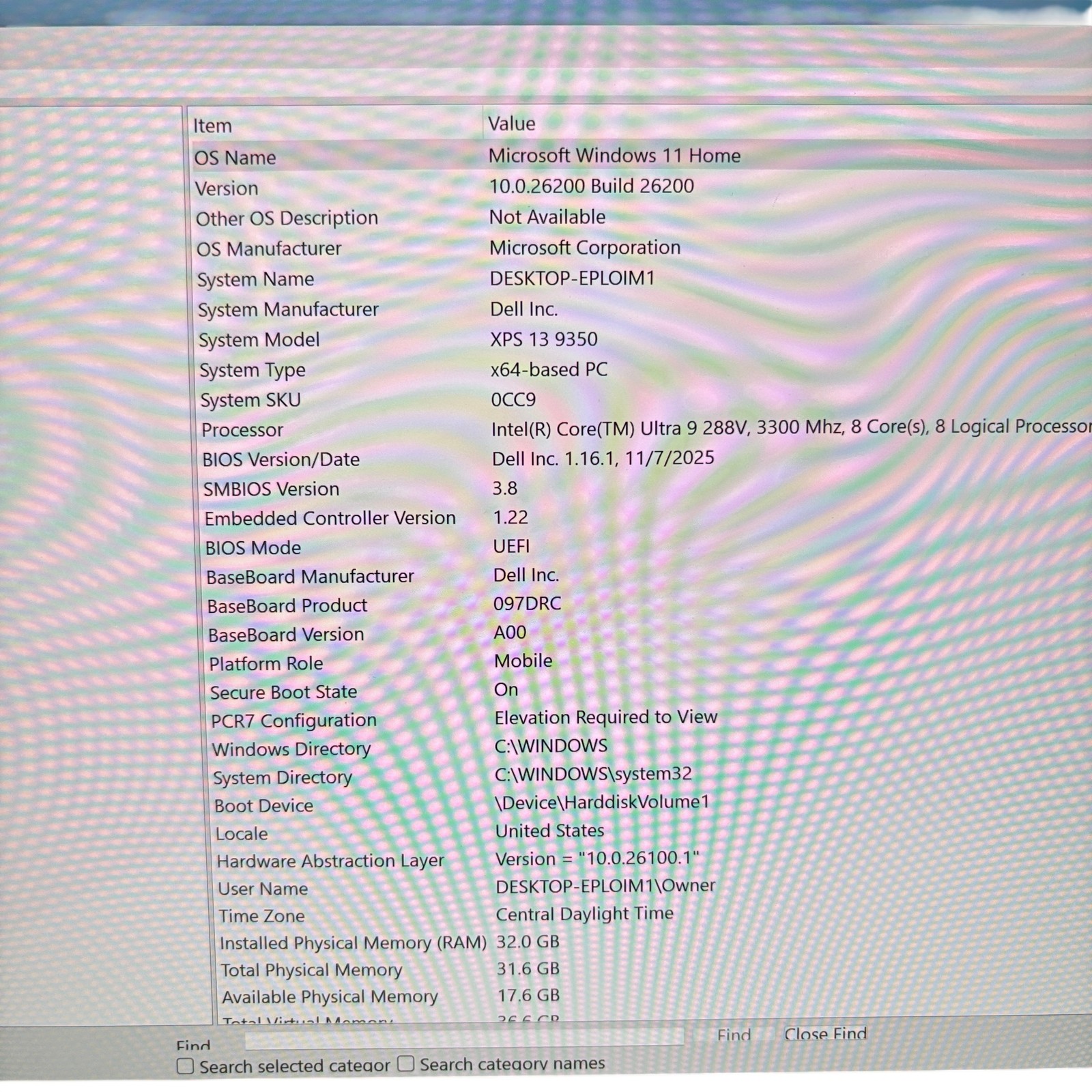Click the value XPS 13 9350
This screenshot has width=1092, height=1092.
[544, 339]
